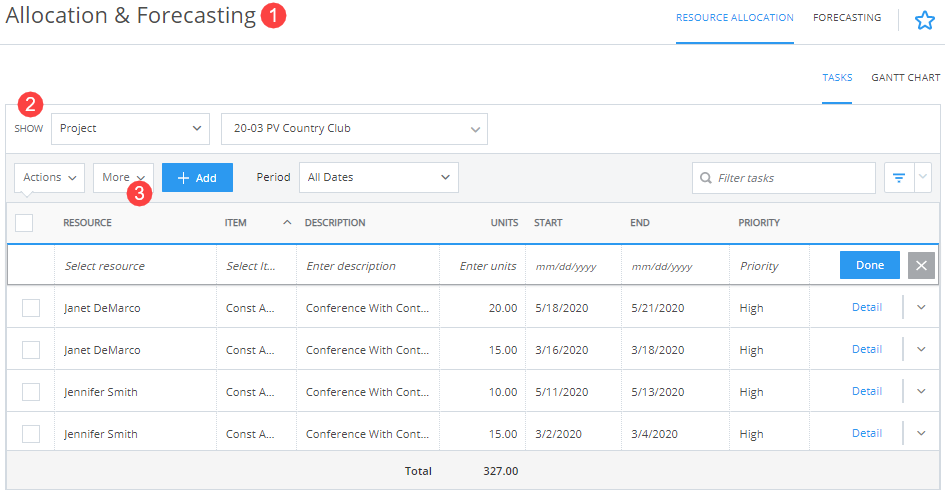Screen dimensions: 945x490
Task: Click the start date mm/dd/yyyy field
Action: click(x=573, y=266)
